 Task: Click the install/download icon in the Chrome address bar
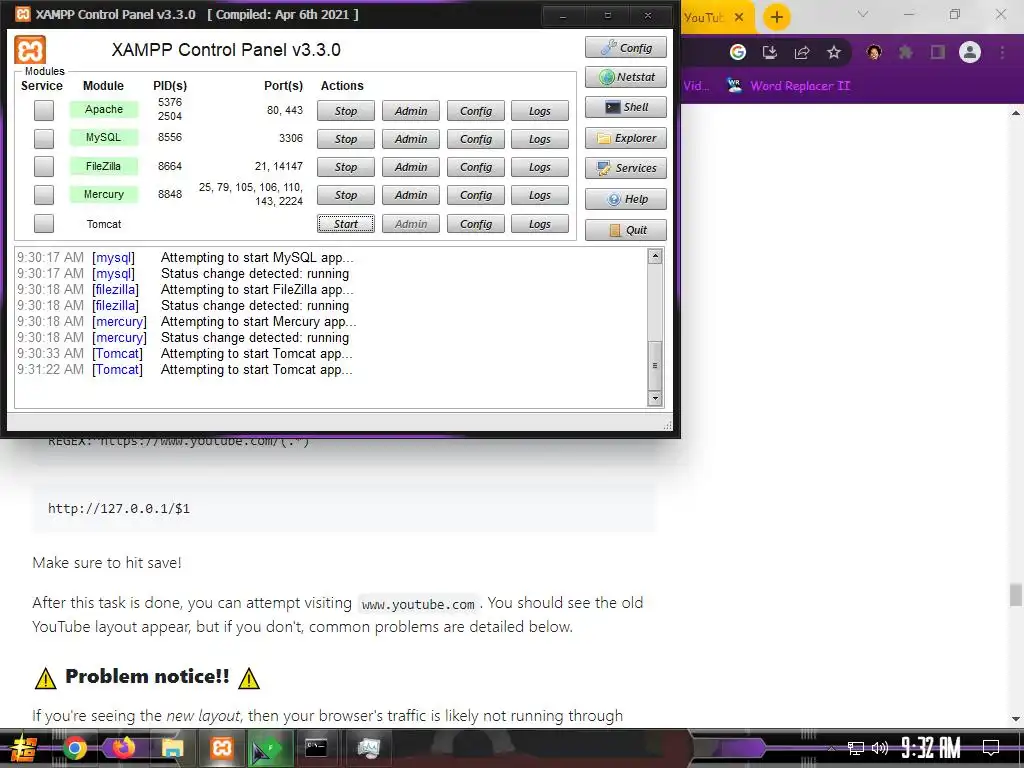(770, 52)
